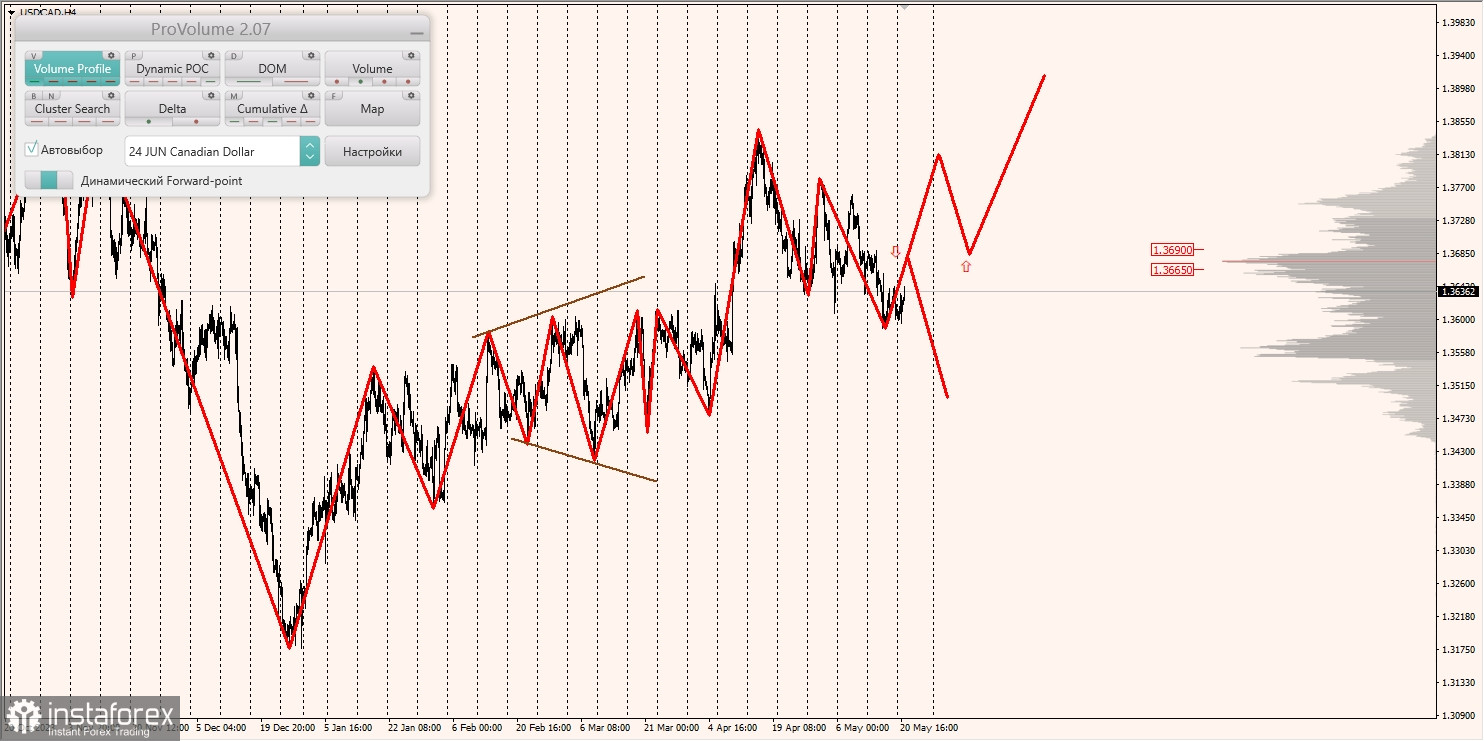
Task: Click the 1.30900 price scale label
Action: click(1460, 716)
